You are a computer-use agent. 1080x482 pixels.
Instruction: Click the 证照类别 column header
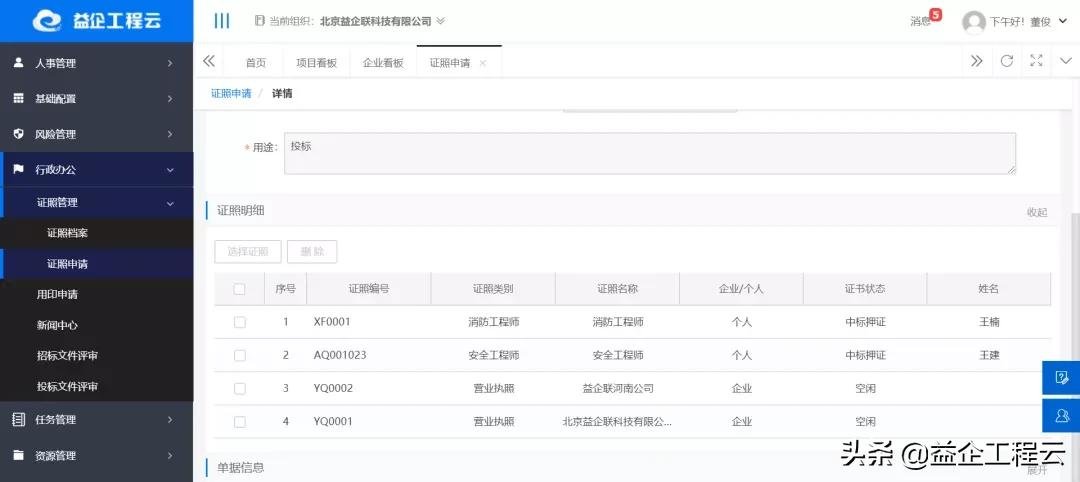click(493, 289)
